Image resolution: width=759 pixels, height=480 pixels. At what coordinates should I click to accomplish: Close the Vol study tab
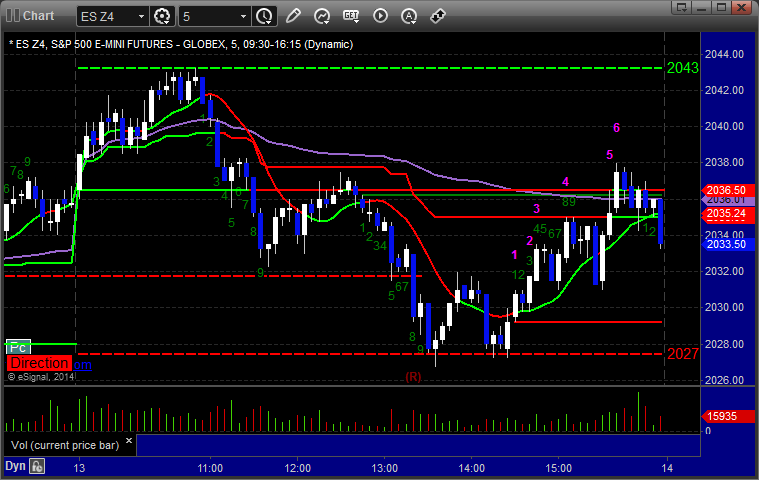[129, 441]
